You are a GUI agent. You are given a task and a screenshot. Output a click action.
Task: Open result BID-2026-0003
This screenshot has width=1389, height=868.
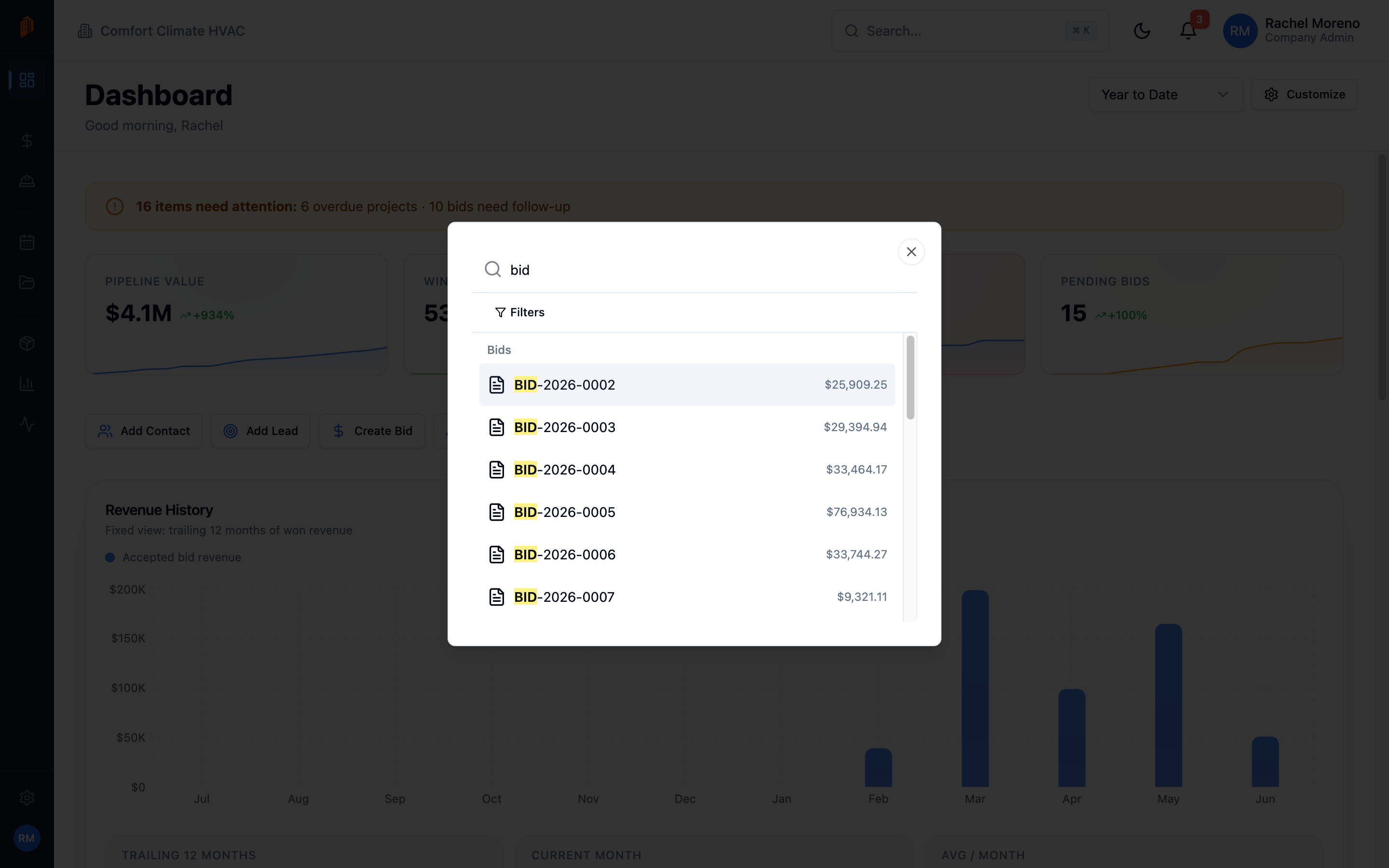(687, 427)
